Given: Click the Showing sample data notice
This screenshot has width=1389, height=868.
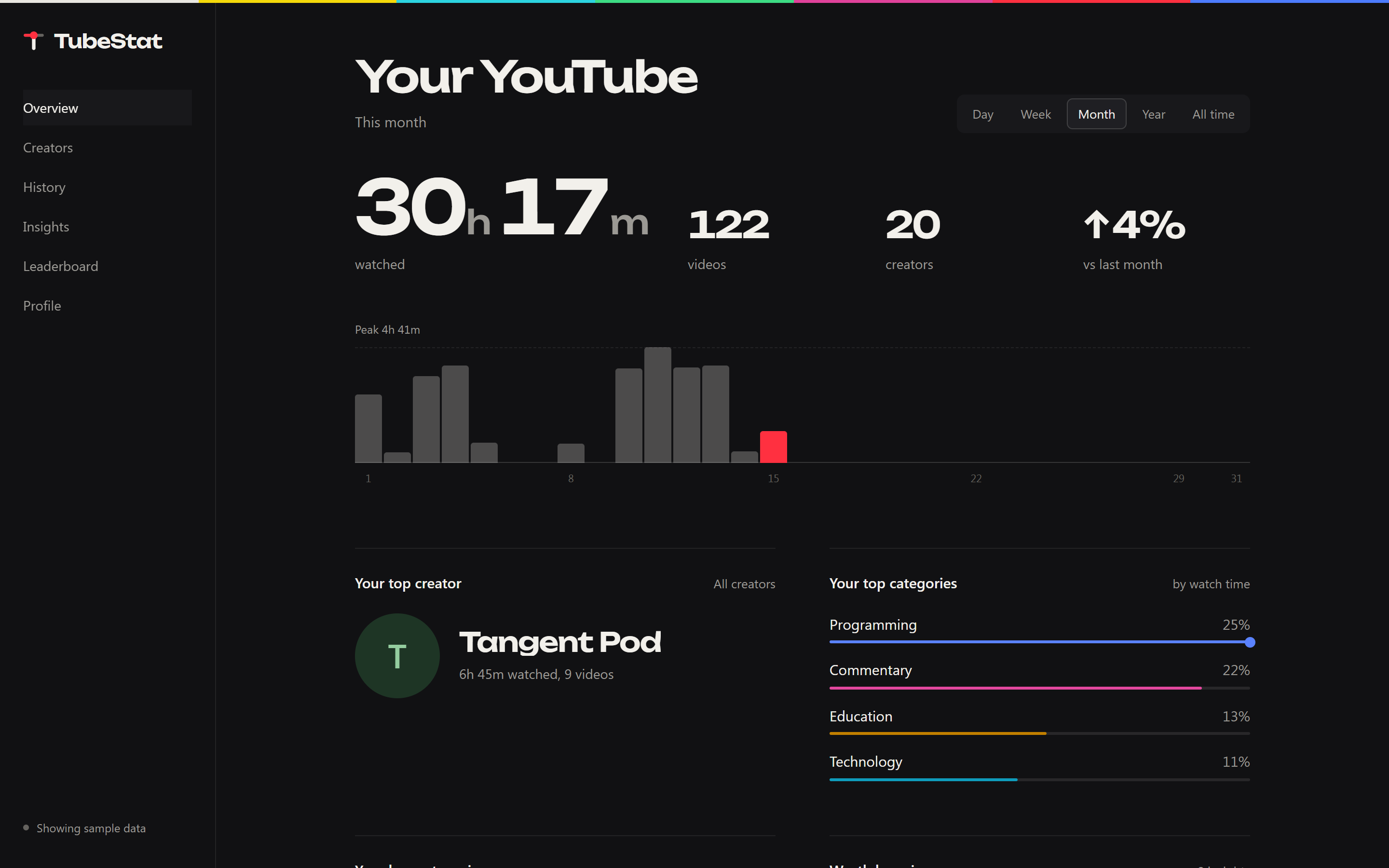Looking at the screenshot, I should (x=84, y=828).
